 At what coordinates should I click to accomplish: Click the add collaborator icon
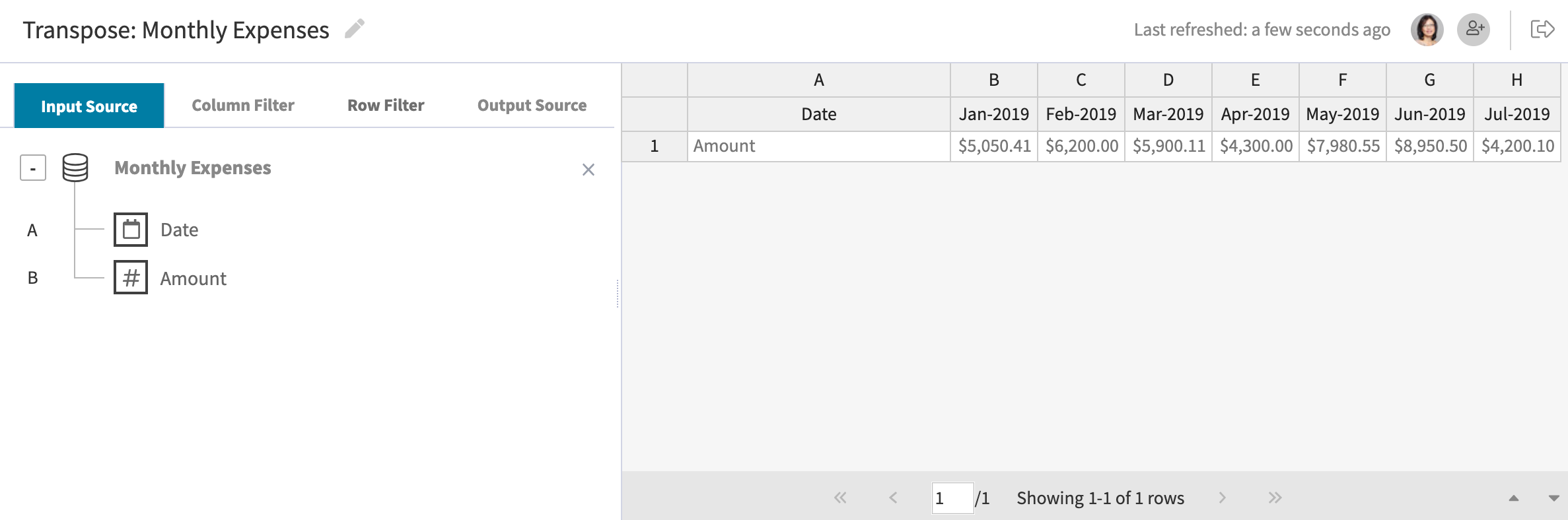[1473, 28]
